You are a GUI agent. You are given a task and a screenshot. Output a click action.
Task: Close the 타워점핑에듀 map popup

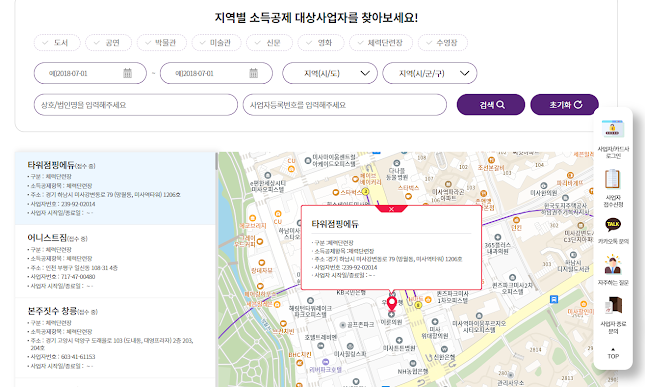pyautogui.click(x=391, y=209)
